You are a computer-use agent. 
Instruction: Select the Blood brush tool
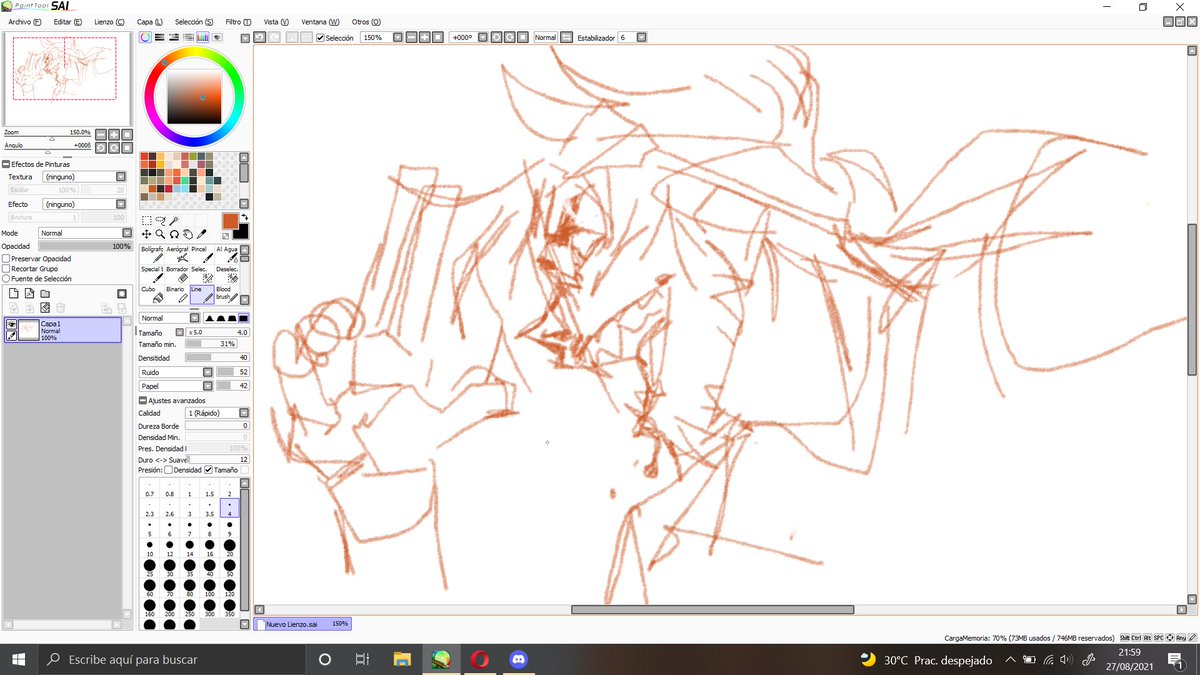228,294
